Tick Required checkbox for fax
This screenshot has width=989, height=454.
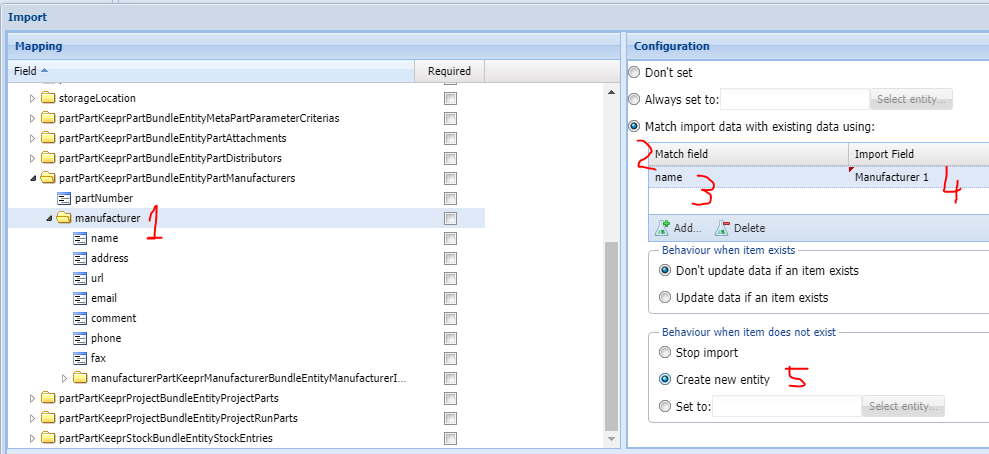[450, 358]
